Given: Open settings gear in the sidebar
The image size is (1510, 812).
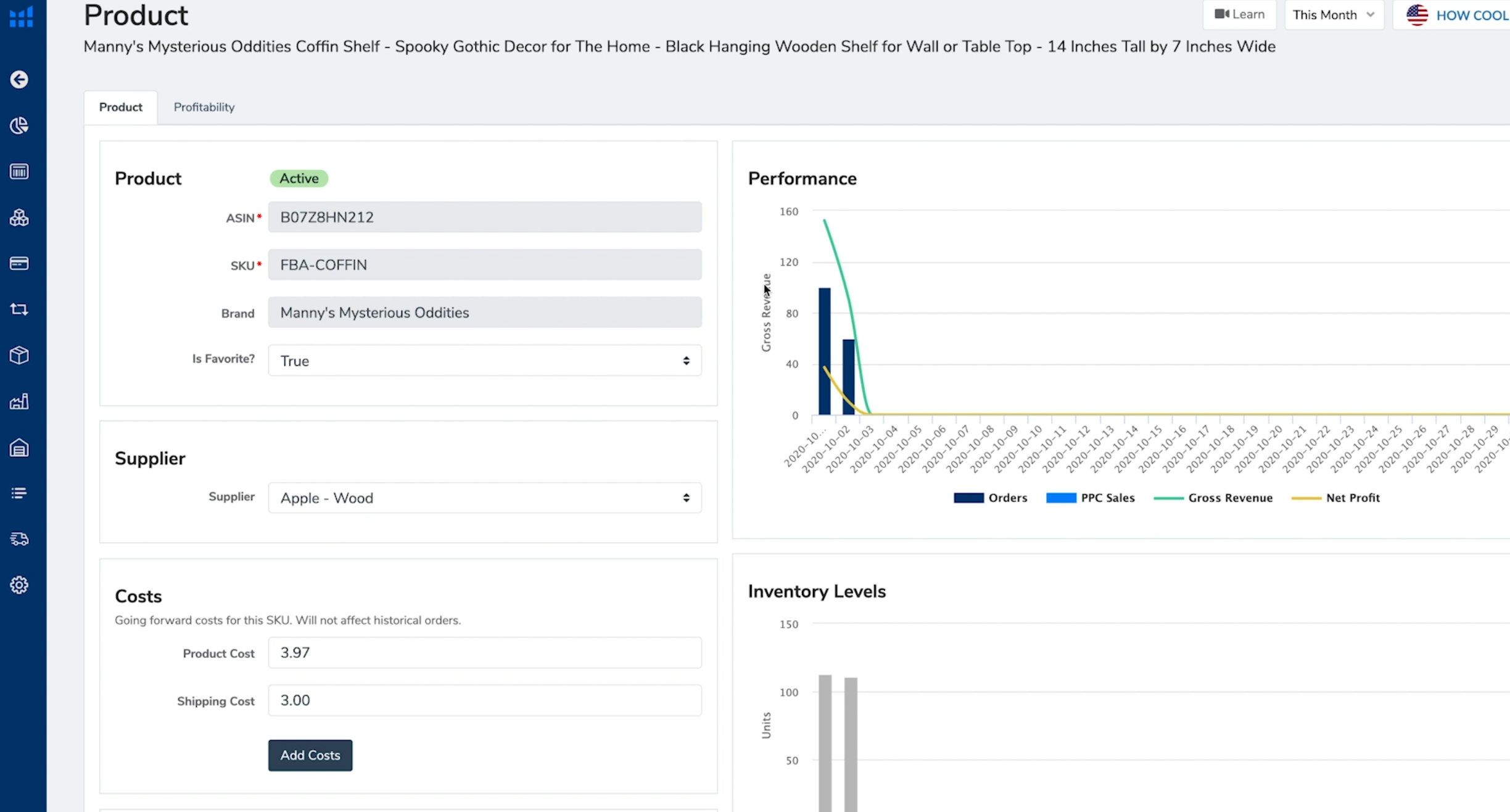Looking at the screenshot, I should 19,585.
